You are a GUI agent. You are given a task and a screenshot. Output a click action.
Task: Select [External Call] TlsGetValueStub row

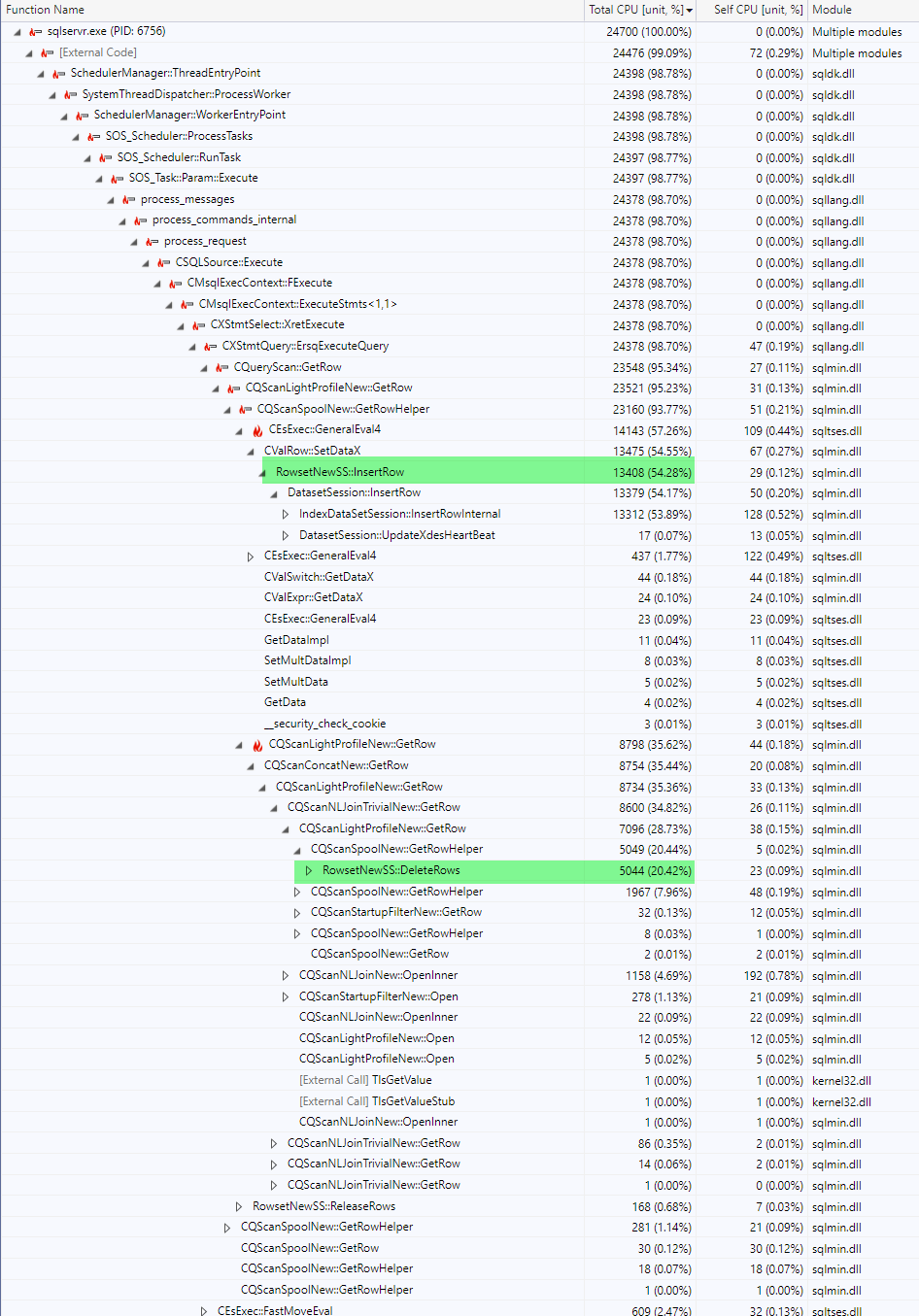[459, 1102]
